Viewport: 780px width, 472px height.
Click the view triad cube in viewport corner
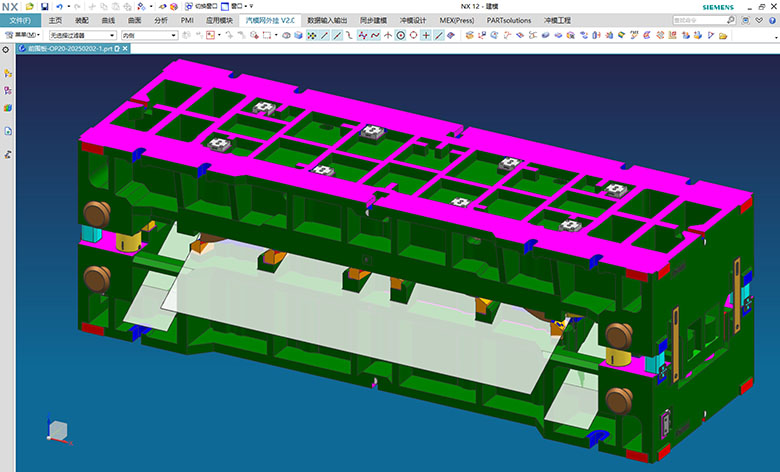tap(59, 428)
